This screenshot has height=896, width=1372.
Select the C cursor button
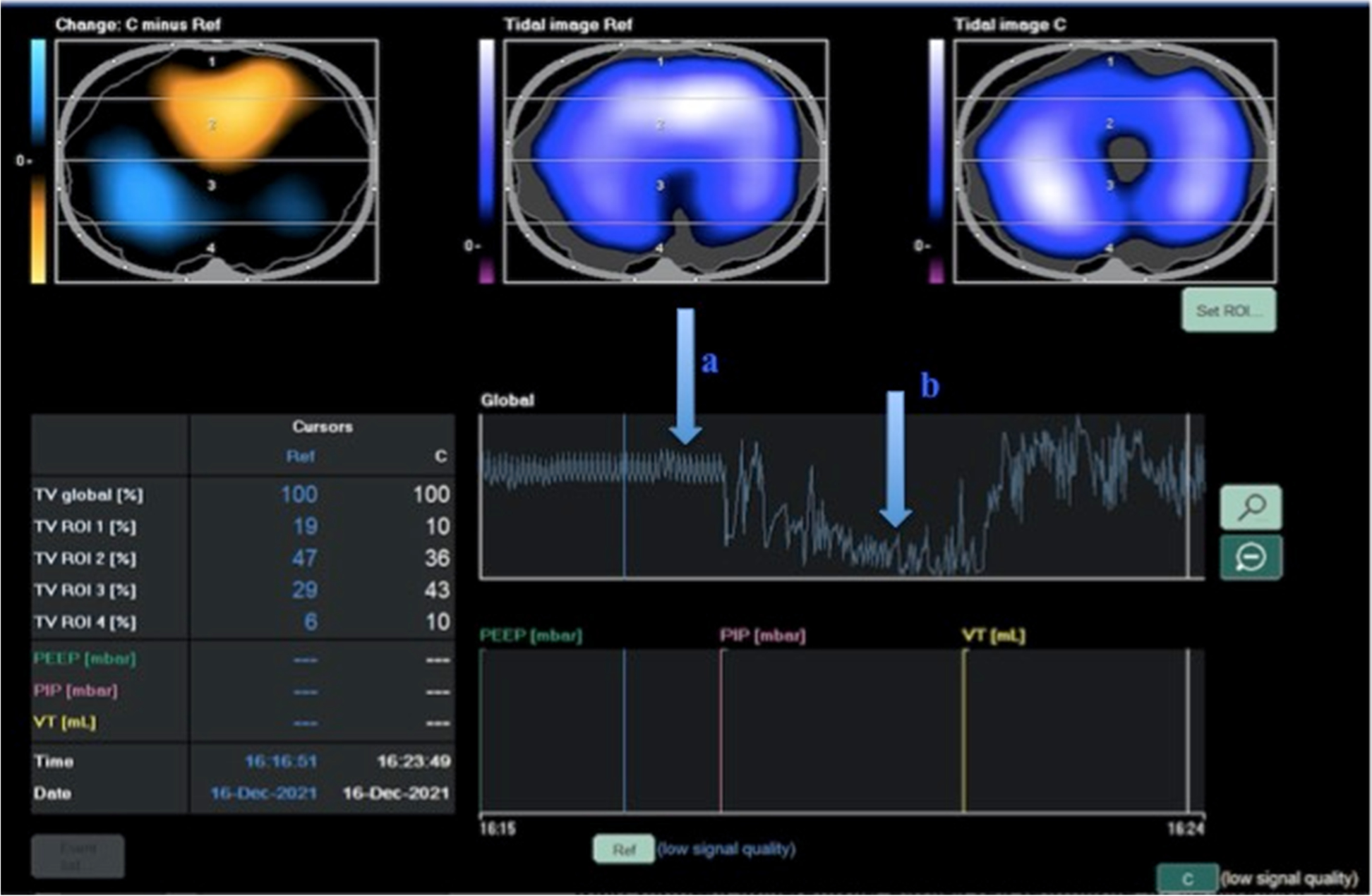[1186, 878]
